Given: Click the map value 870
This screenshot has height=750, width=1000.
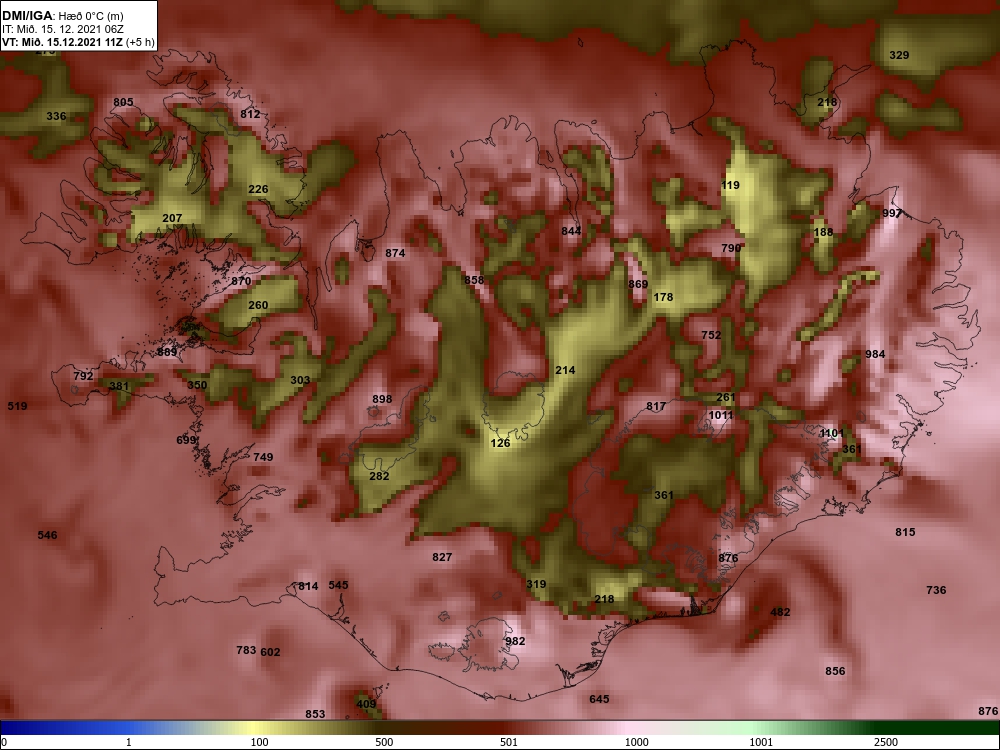Looking at the screenshot, I should tap(241, 281).
